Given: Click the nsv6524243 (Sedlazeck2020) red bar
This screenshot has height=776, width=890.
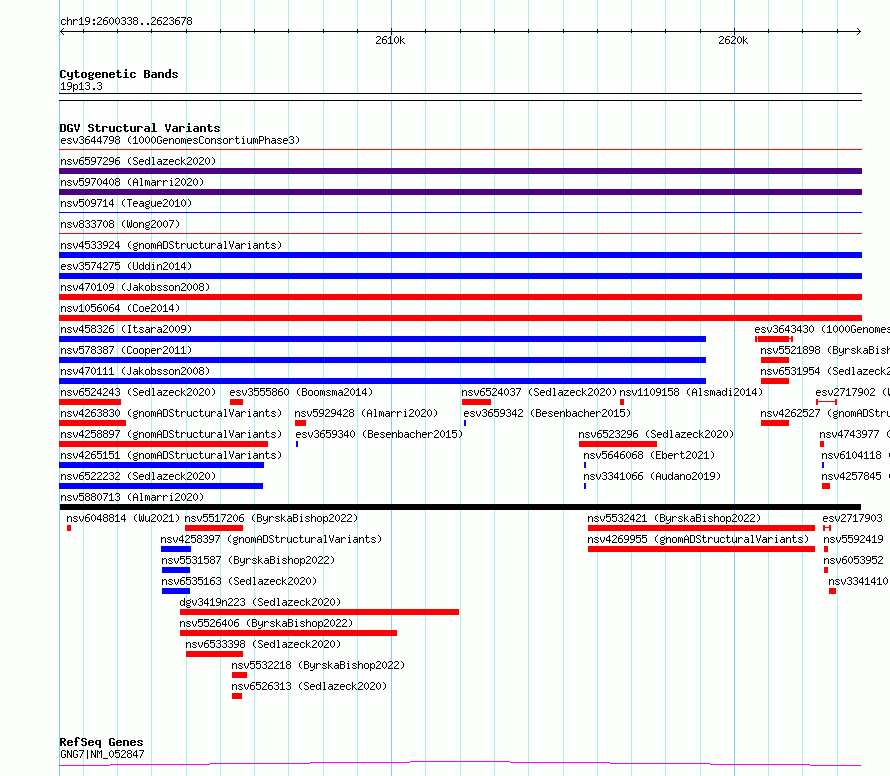Looking at the screenshot, I should (x=90, y=402).
